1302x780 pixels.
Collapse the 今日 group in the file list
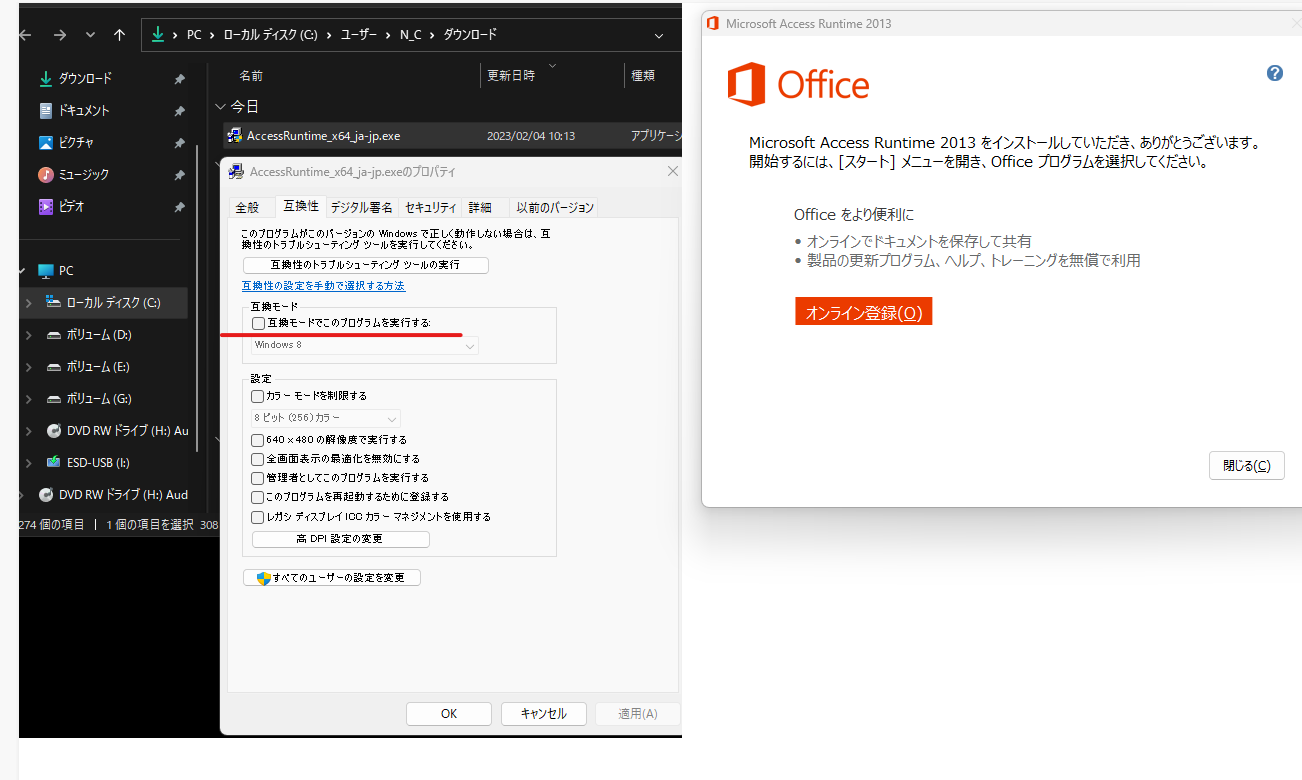coord(221,106)
